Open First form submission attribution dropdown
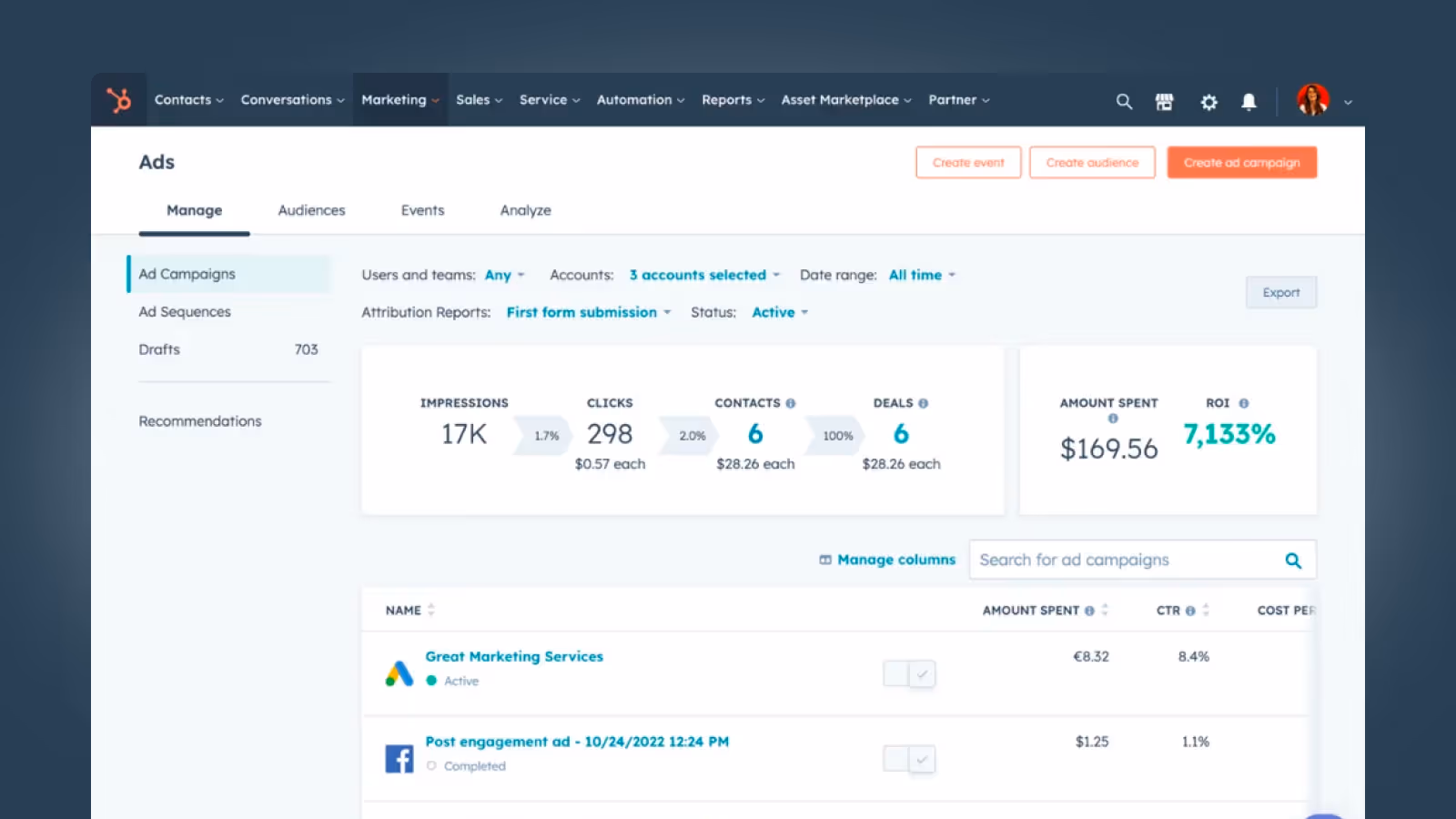 pyautogui.click(x=589, y=312)
